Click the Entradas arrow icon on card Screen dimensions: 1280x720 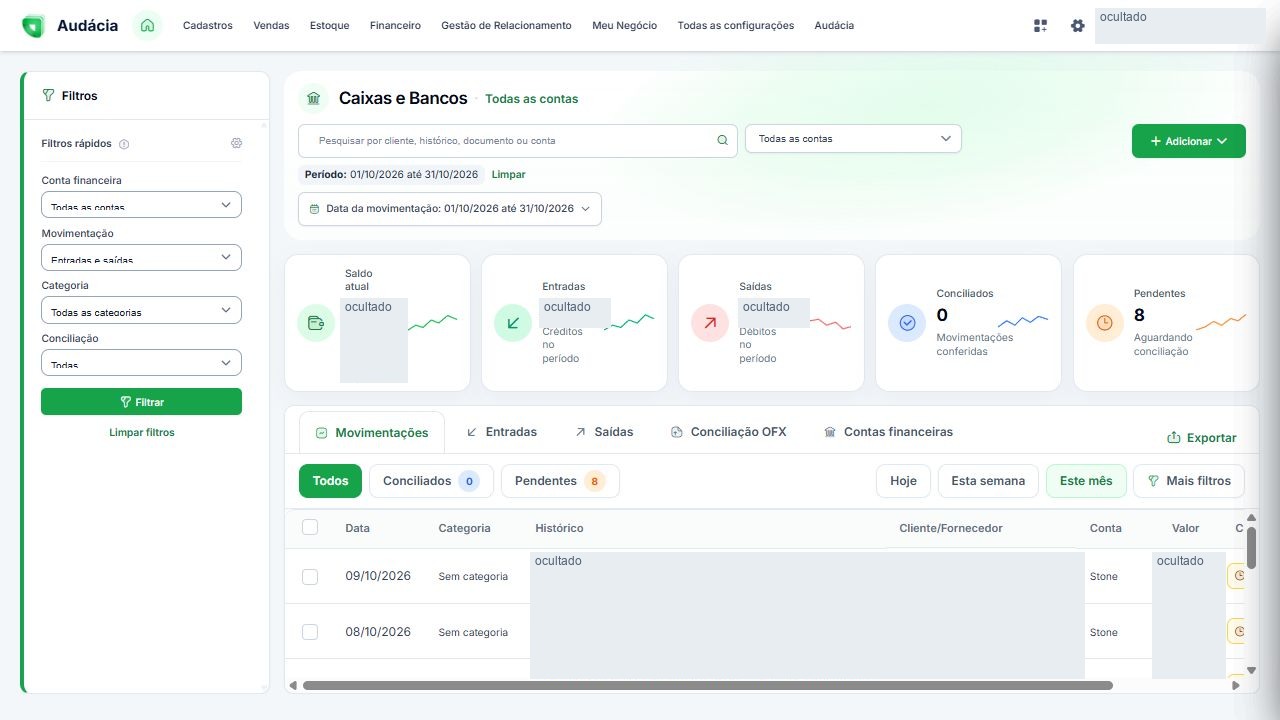pyautogui.click(x=513, y=323)
